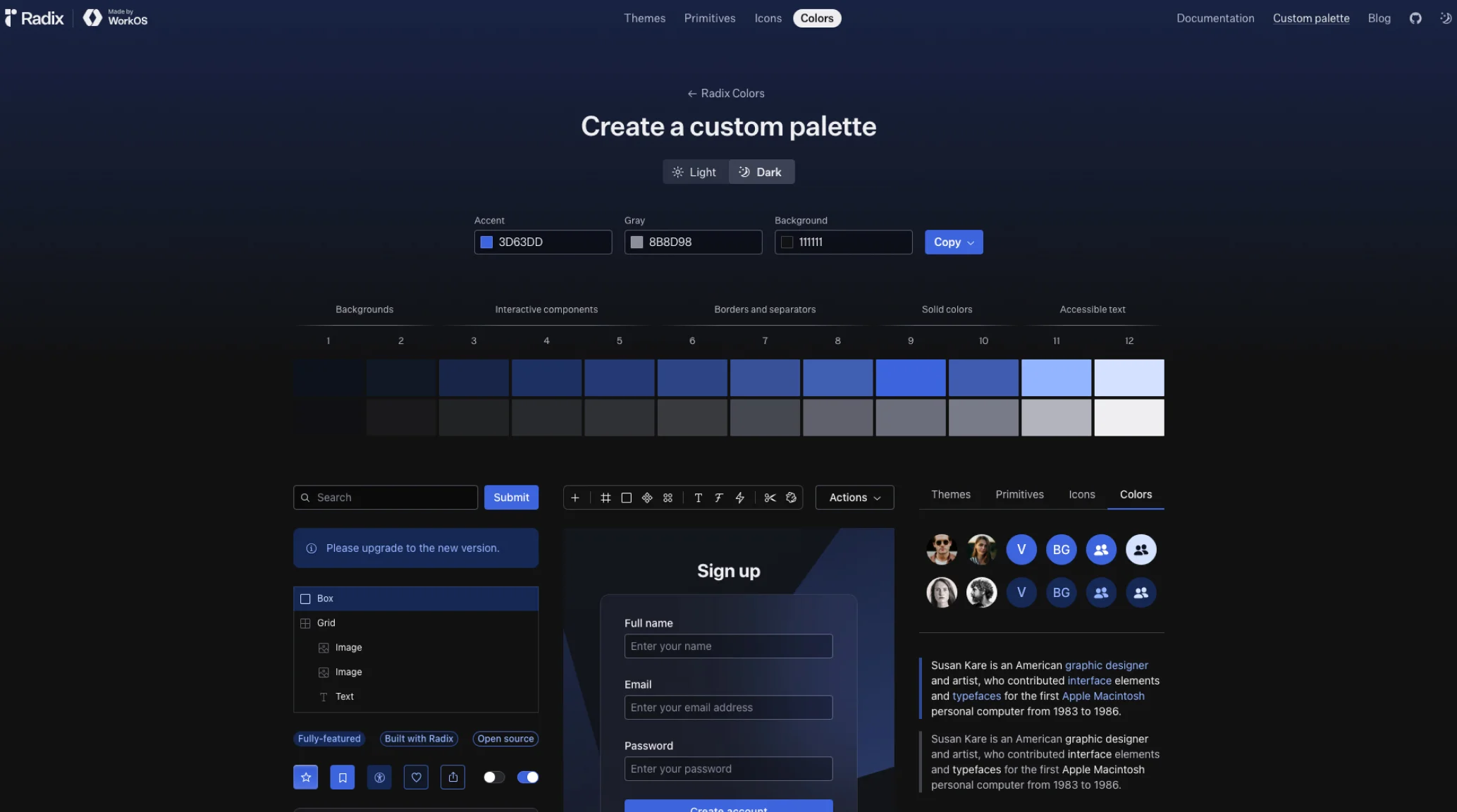Click the lightning bolt icon in toolbar
Viewport: 1457px width, 812px height.
pos(739,498)
